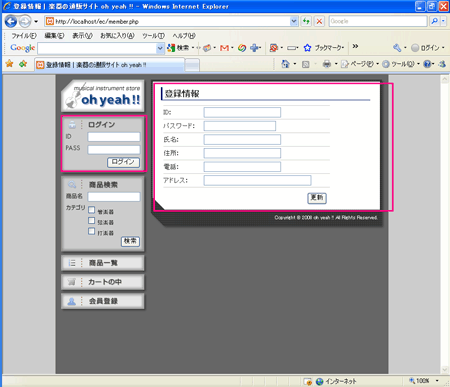Click the sidebar ログイン button
This screenshot has height=387, width=450.
coord(123,162)
